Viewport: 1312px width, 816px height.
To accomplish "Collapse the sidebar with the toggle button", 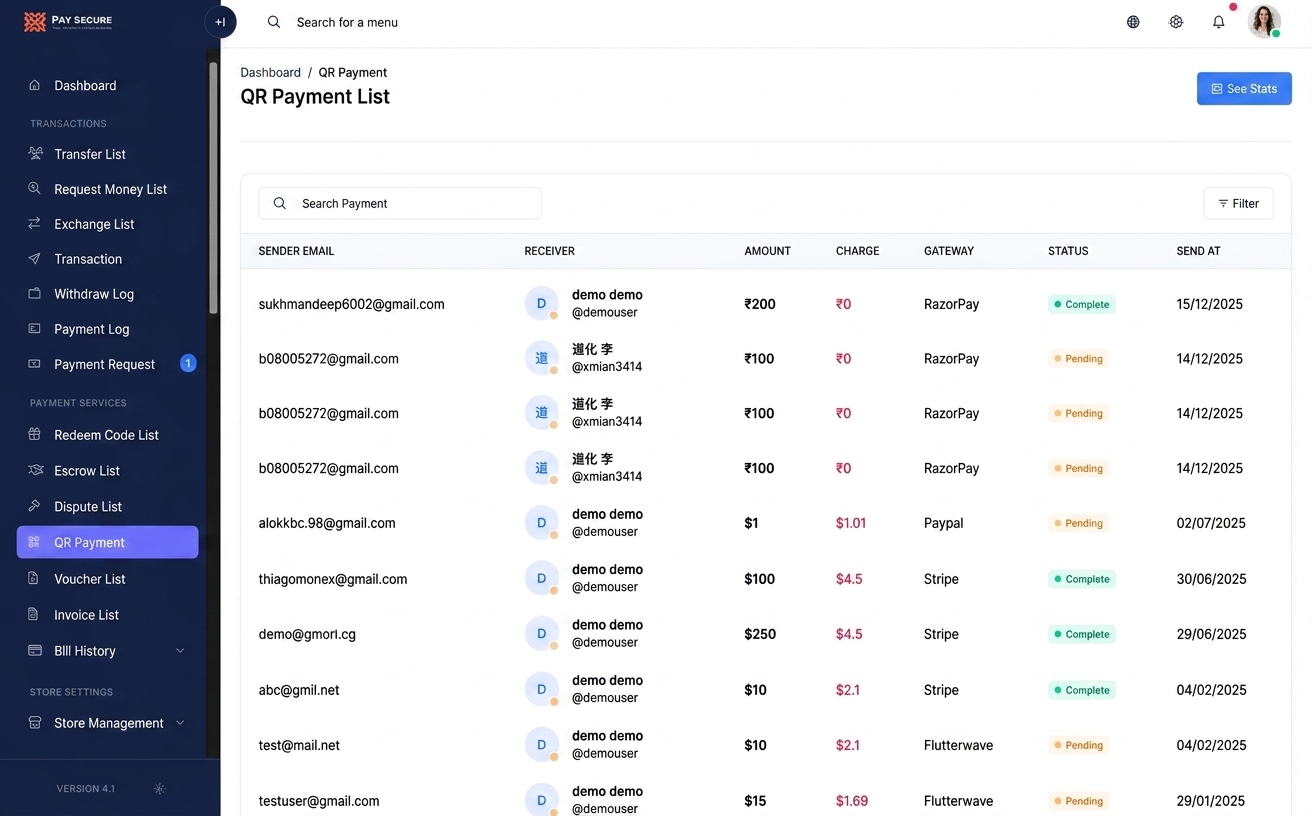I will 220,22.
